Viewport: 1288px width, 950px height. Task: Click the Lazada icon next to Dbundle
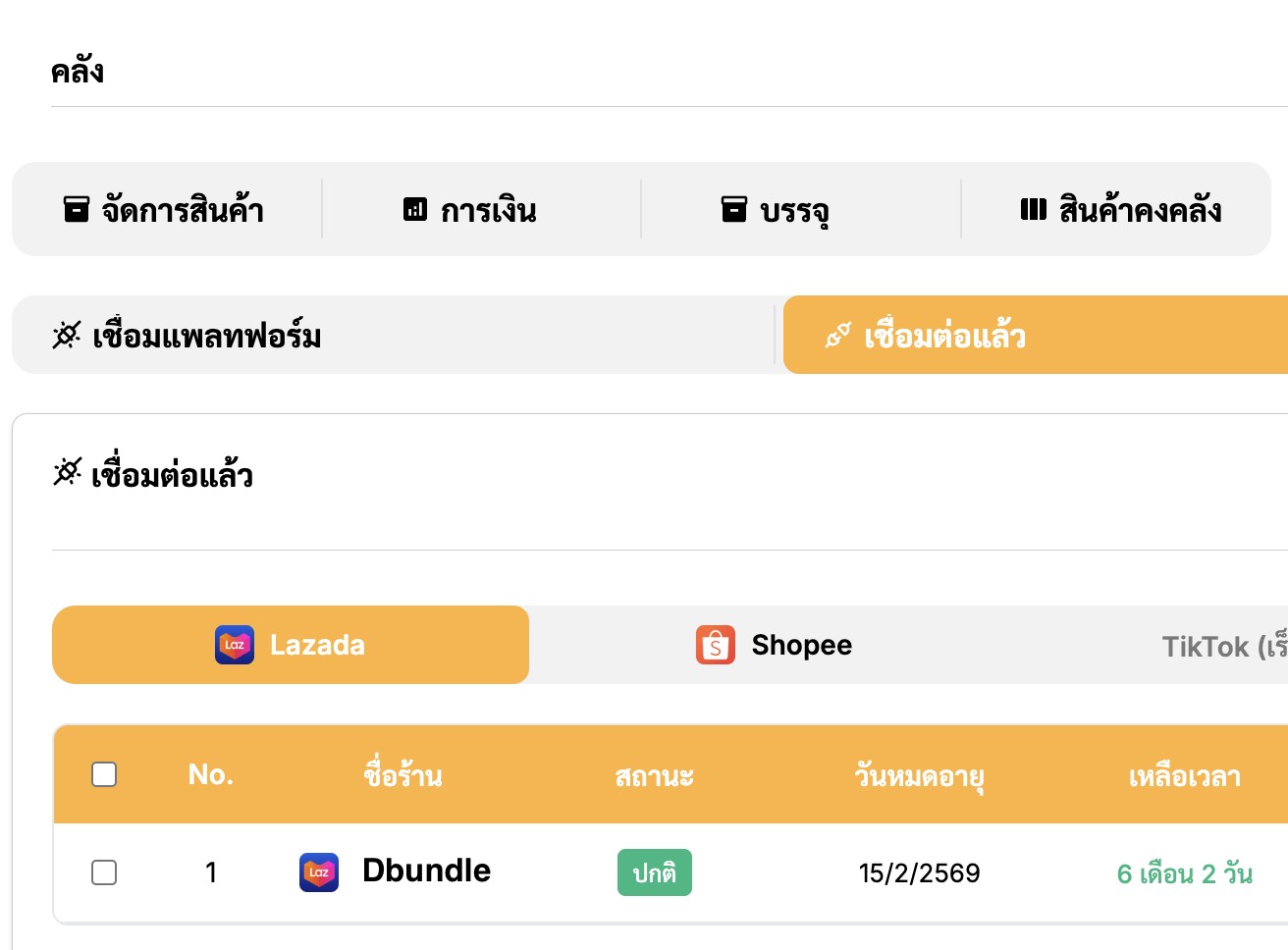tap(319, 872)
